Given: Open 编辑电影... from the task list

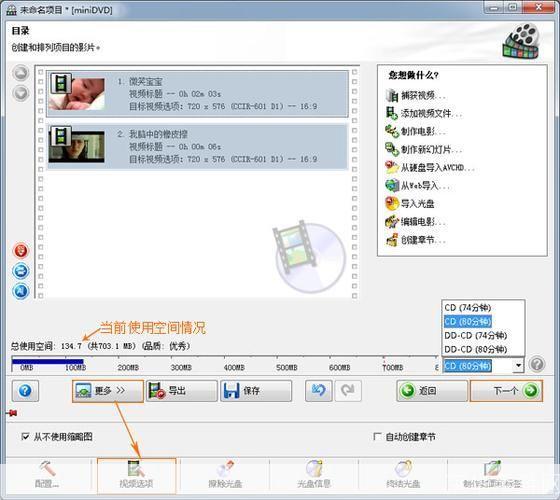Looking at the screenshot, I should click(415, 222).
